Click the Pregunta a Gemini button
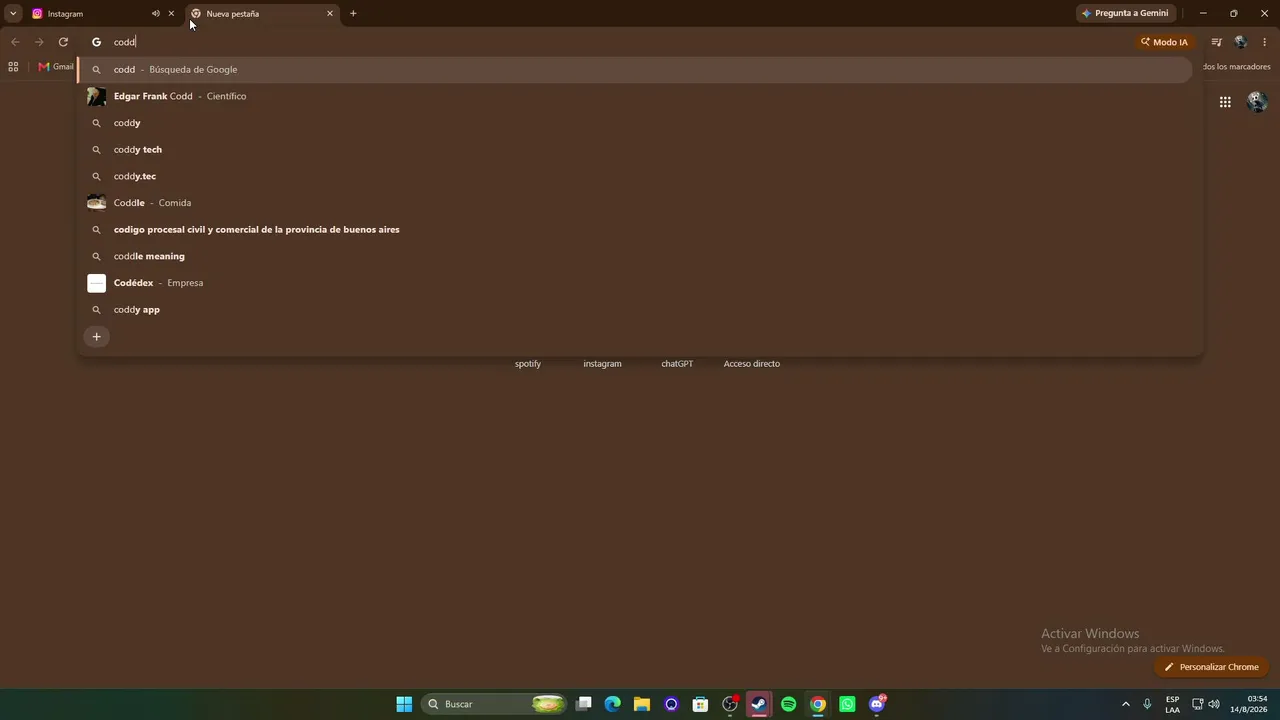Screen dimensions: 1280x720 click(1126, 14)
